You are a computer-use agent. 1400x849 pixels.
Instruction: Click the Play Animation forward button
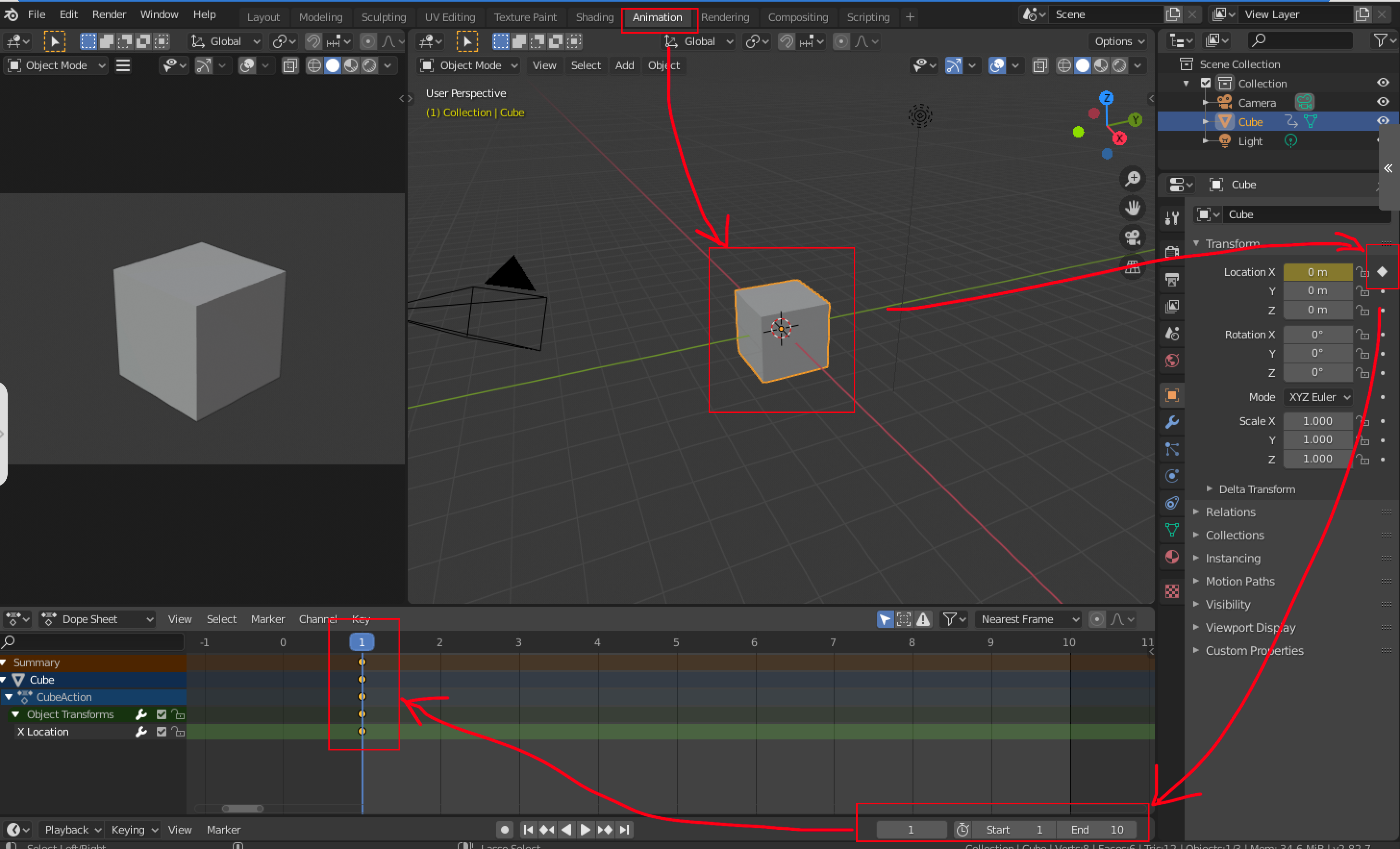tap(585, 830)
